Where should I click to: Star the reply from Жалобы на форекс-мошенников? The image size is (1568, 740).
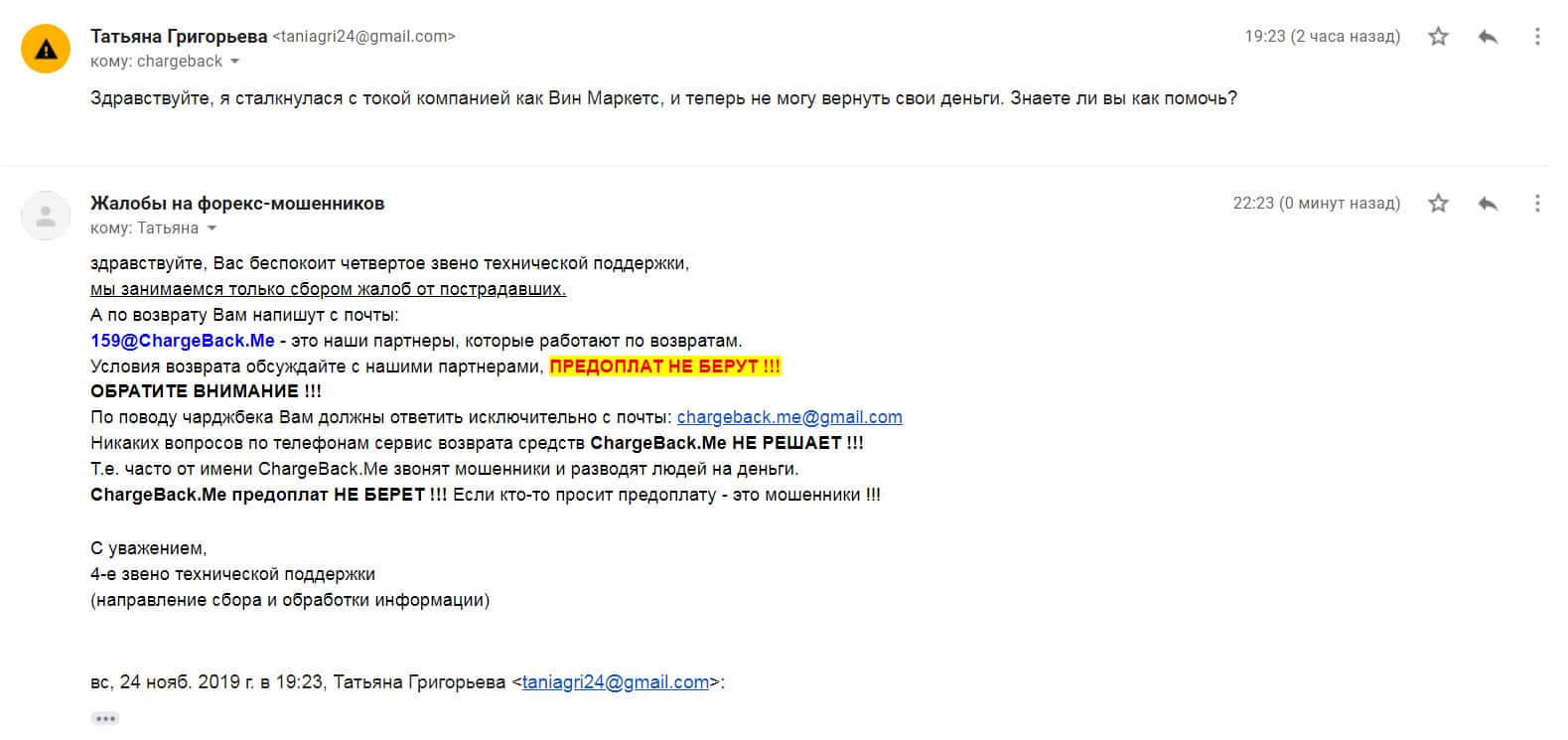1438,204
